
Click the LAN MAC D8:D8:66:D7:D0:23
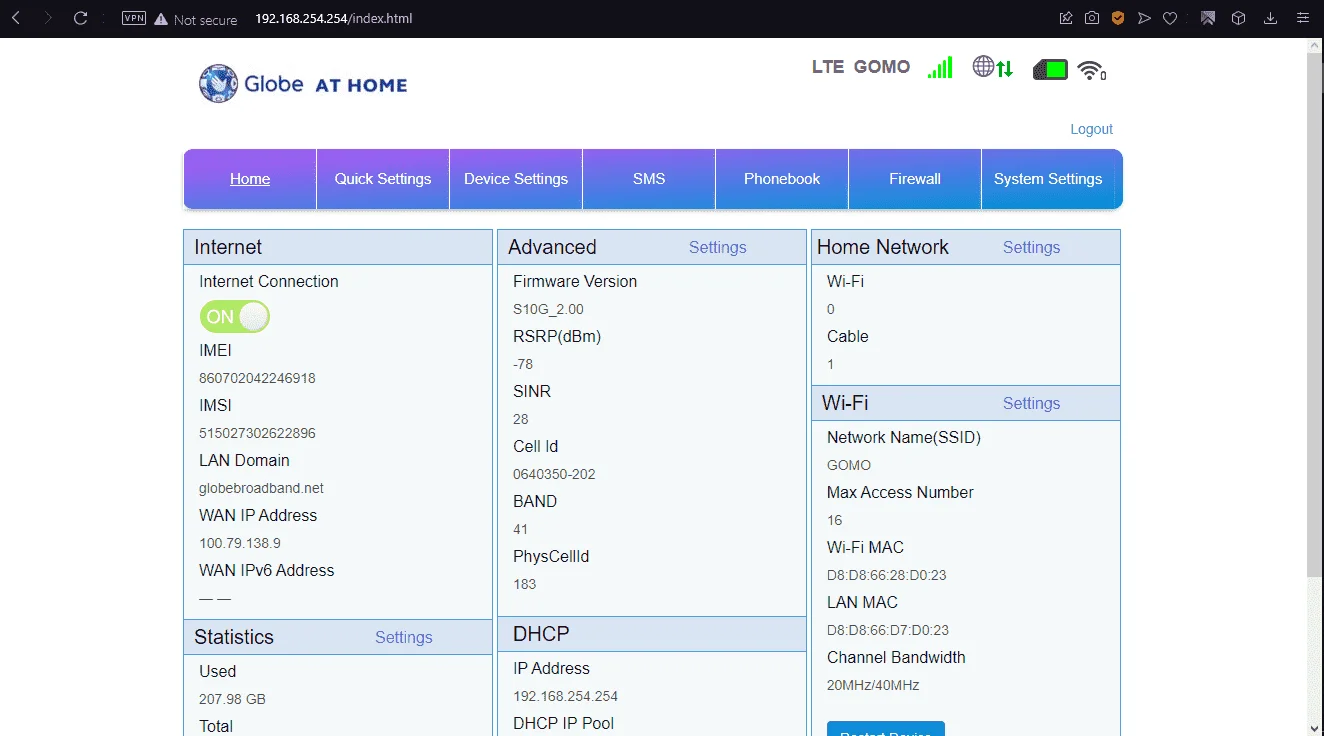[x=888, y=630]
